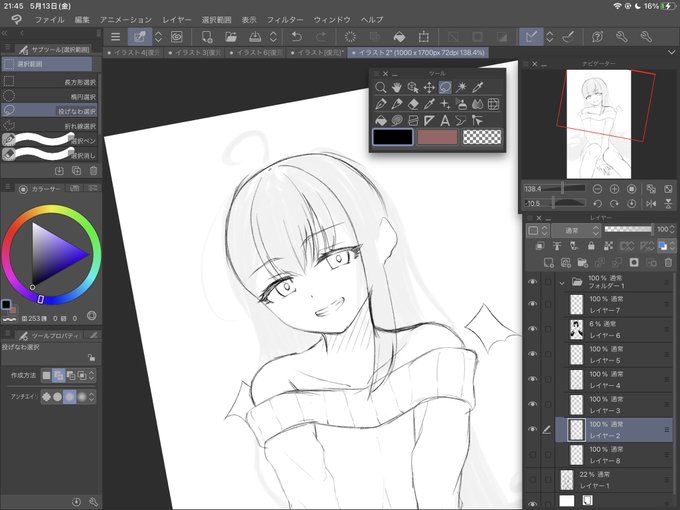Image resolution: width=680 pixels, height=510 pixels.
Task: Select the 長方形選択 sub tool
Action: [x=49, y=82]
